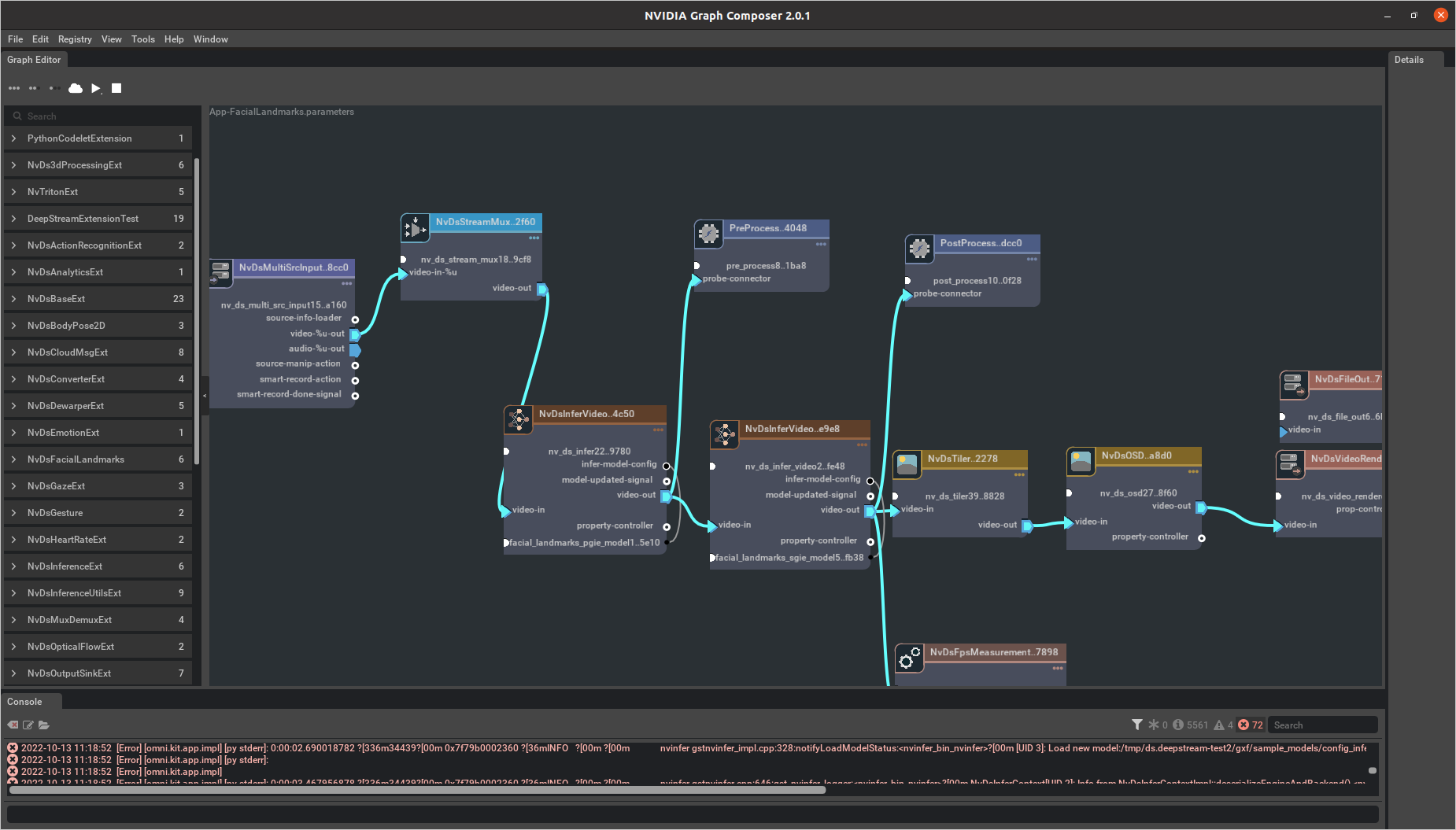Click the NvDsVideoRenderer node icon
Viewport: 1456px width, 830px height.
tap(1290, 464)
